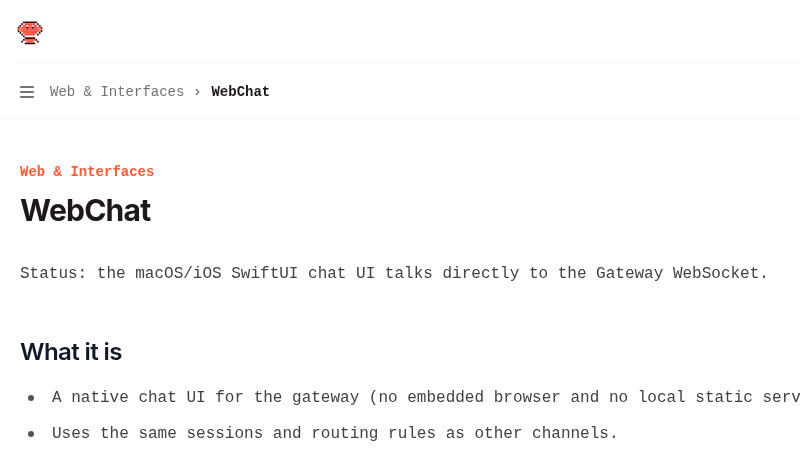The image size is (800, 450).
Task: Click the second bullet point dot
Action: tap(31, 434)
